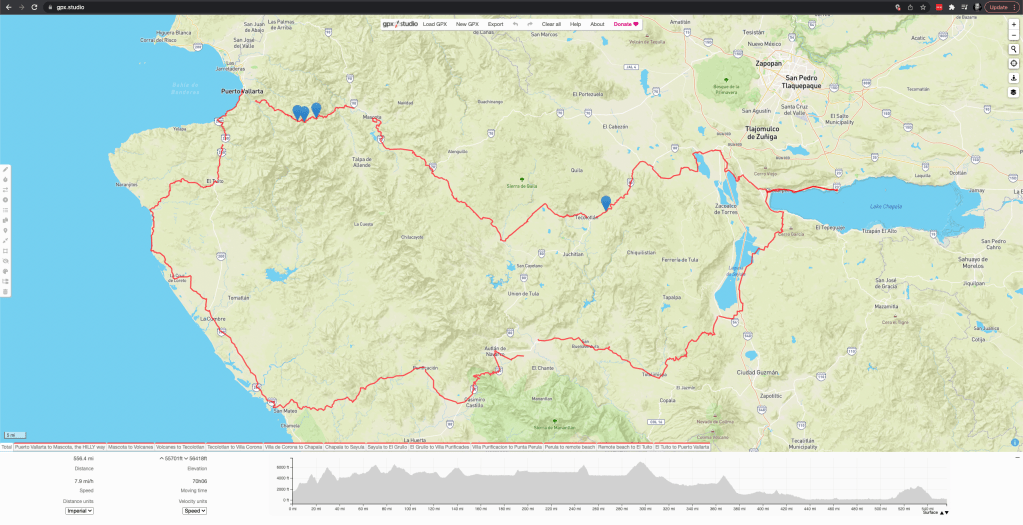This screenshot has width=1023, height=525.
Task: Click the street view pegman icon
Action: point(1014,77)
